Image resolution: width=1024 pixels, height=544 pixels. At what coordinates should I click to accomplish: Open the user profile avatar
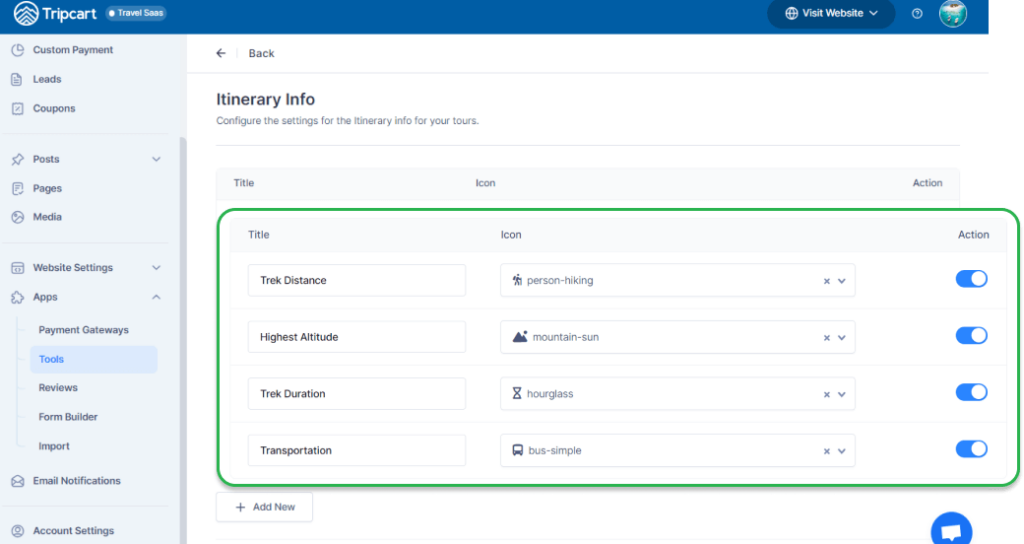953,14
